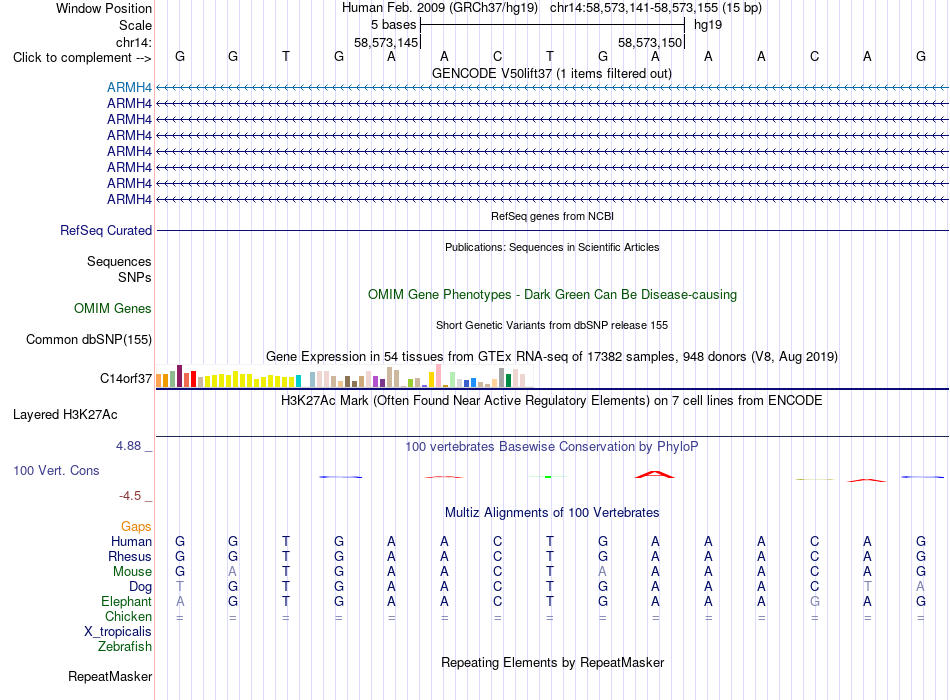The height and width of the screenshot is (700, 950).
Task: Click the H3K27Ac Mark ENCODE track title
Action: pos(552,401)
